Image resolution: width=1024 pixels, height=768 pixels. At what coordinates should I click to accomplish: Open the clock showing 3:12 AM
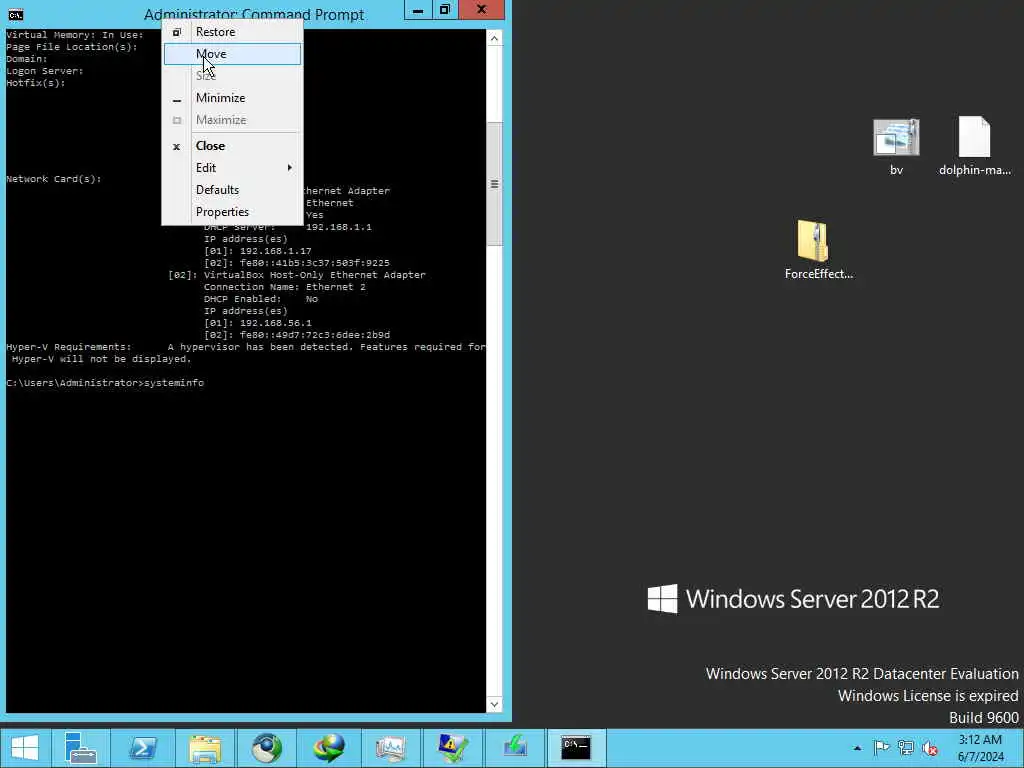980,748
